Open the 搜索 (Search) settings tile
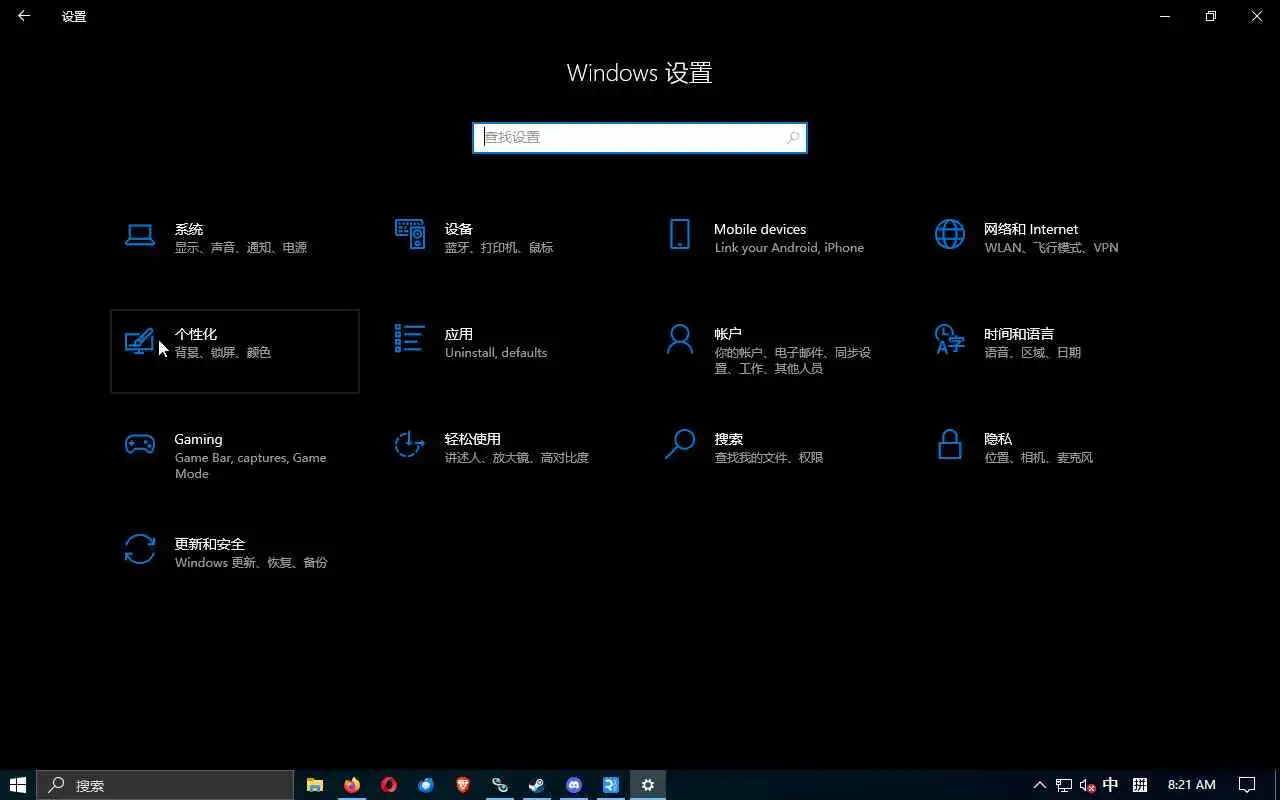The image size is (1280, 800). pos(774,456)
